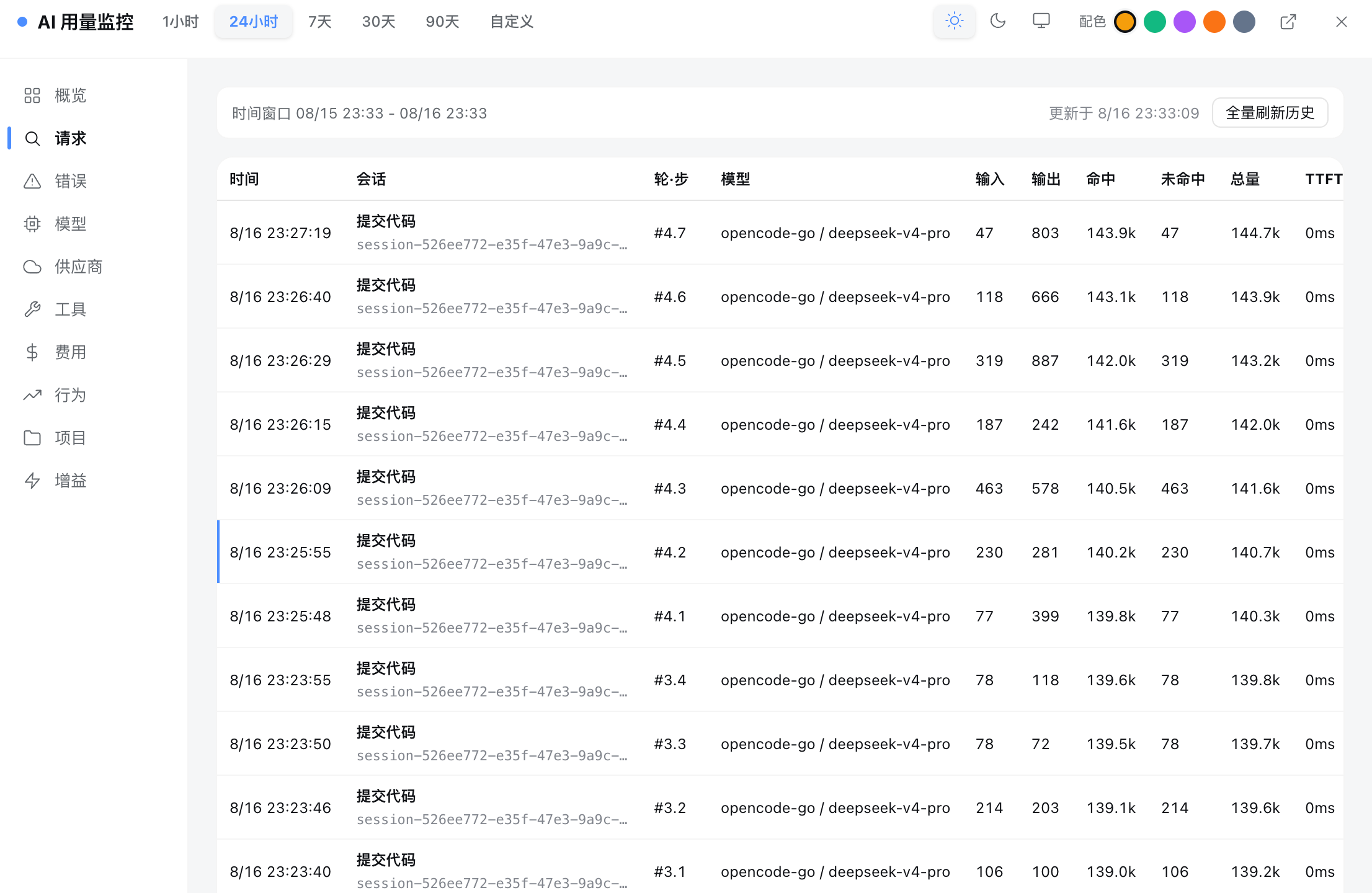Select step #3.1 in the requests table

(670, 872)
